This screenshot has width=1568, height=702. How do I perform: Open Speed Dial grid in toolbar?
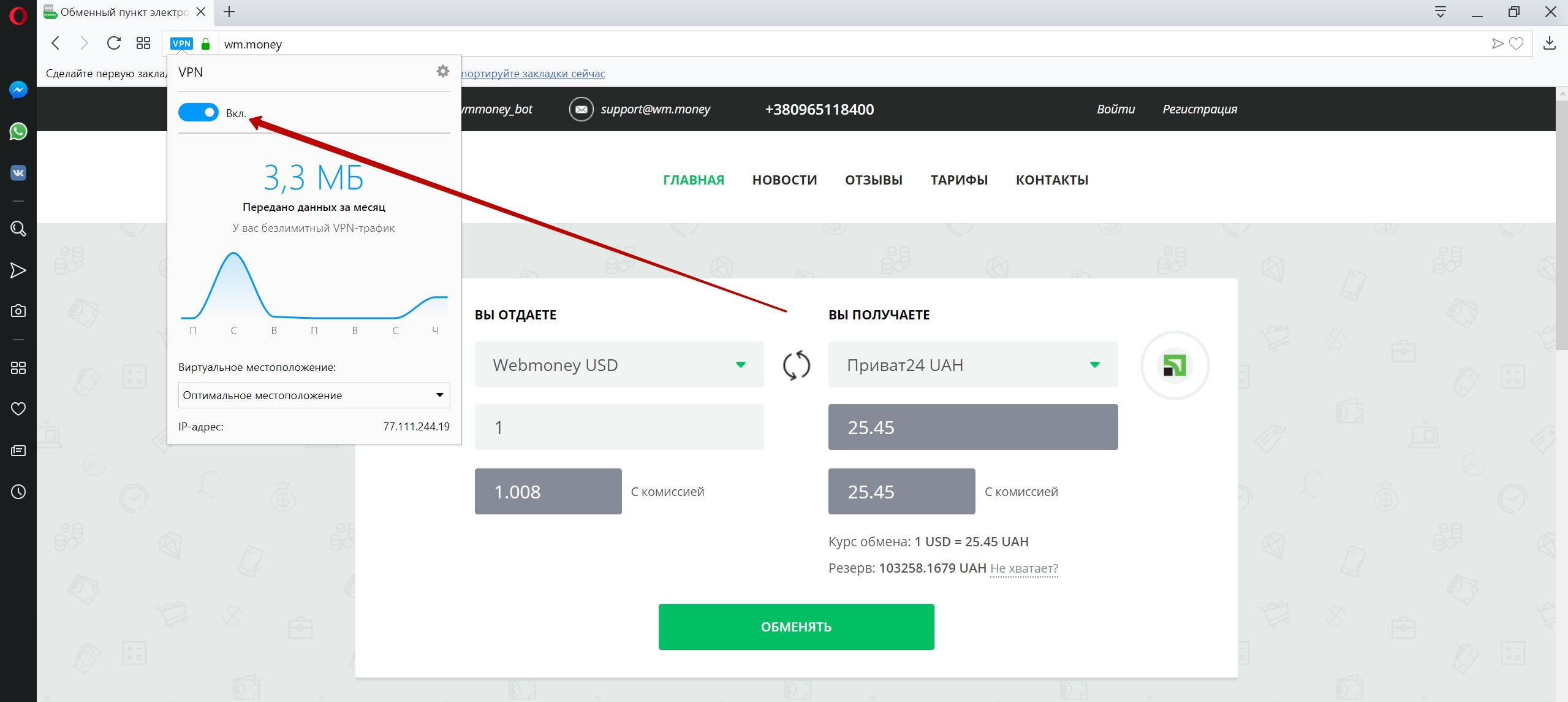[x=143, y=43]
